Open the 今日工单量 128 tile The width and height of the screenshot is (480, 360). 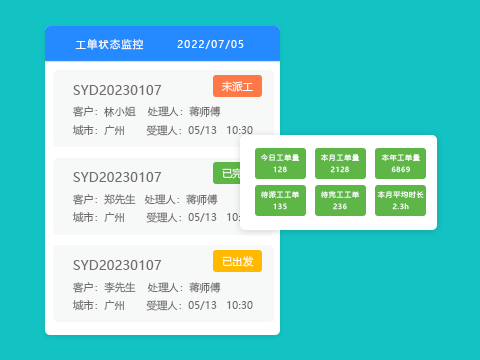[x=280, y=163]
